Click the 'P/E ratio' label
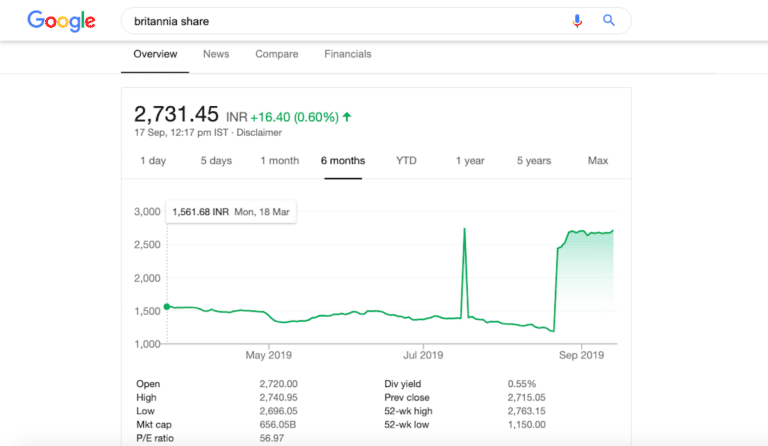The image size is (768, 446). (x=155, y=438)
